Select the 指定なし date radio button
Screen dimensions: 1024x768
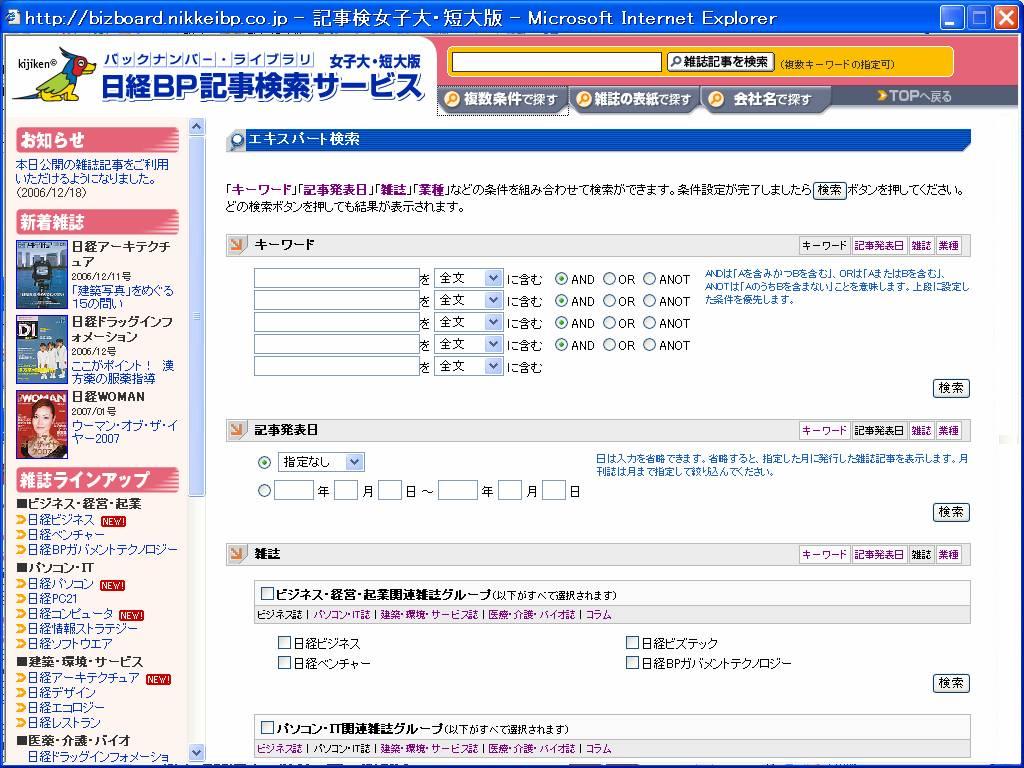pos(264,462)
